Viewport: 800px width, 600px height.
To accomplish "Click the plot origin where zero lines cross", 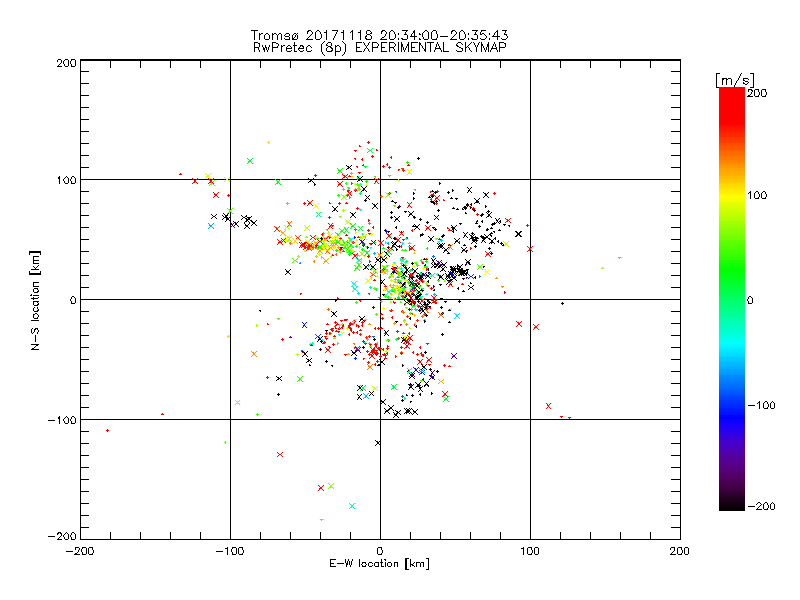I will pos(380,299).
